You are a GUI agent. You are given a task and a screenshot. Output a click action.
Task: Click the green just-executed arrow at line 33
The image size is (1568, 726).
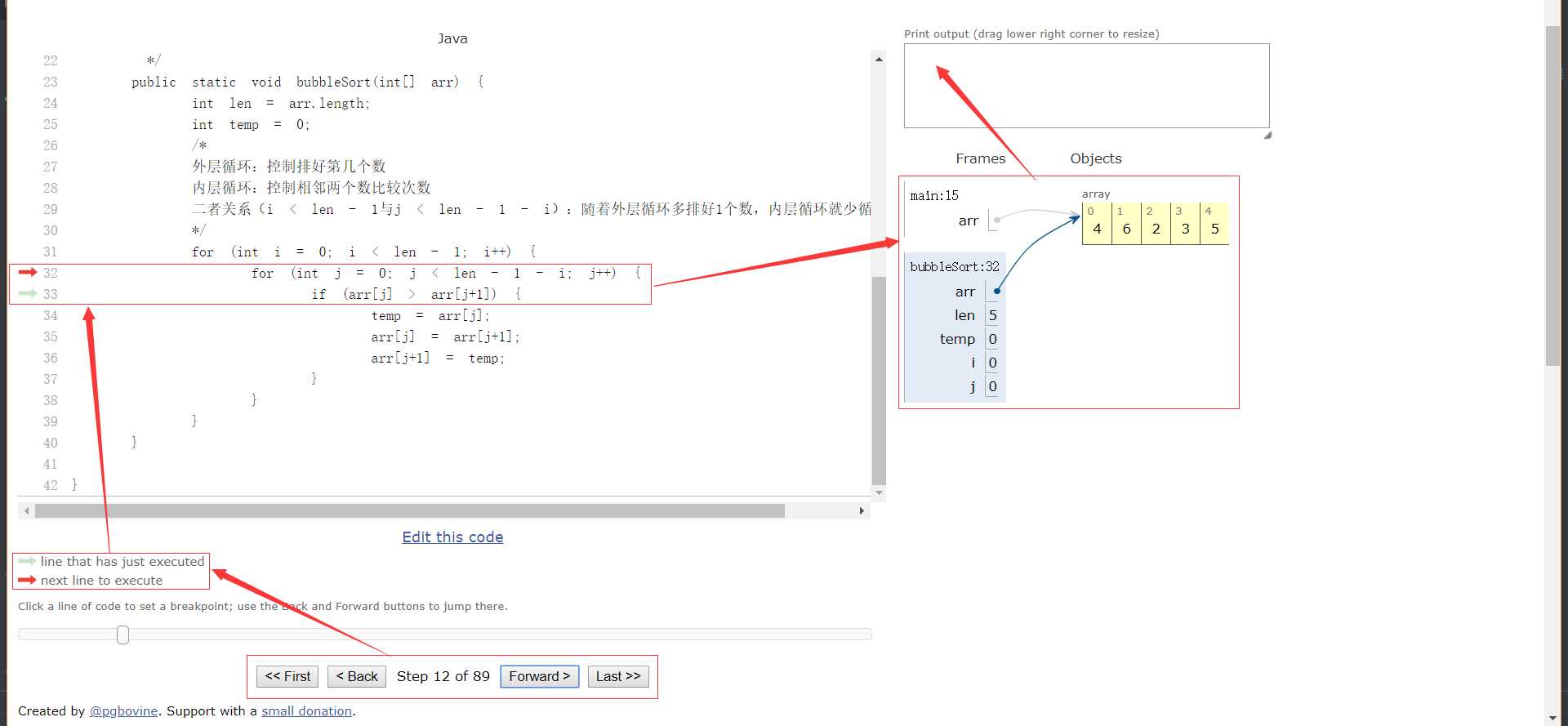click(27, 293)
